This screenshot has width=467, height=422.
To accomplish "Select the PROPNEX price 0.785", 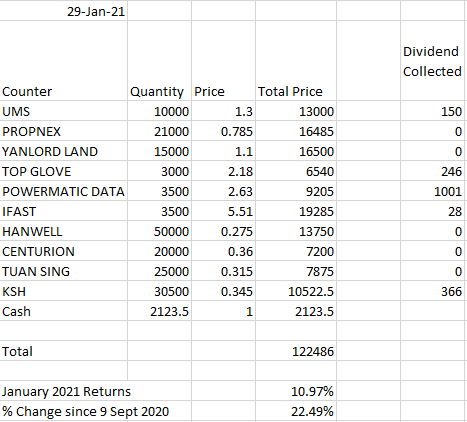I will 223,131.
